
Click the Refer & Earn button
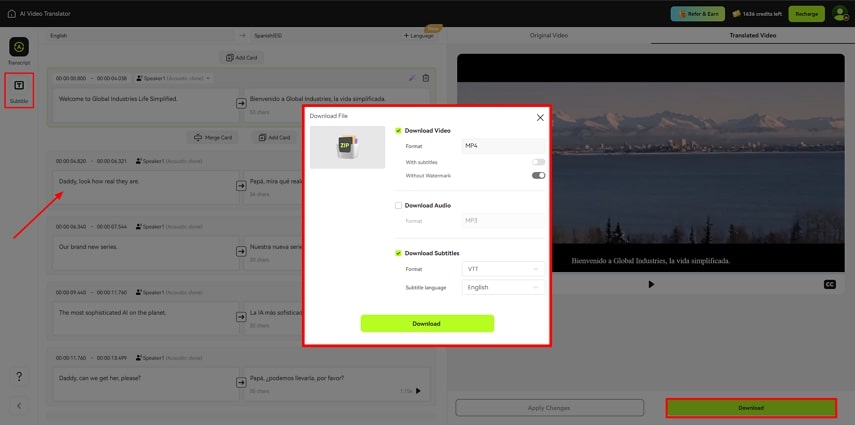pos(697,14)
